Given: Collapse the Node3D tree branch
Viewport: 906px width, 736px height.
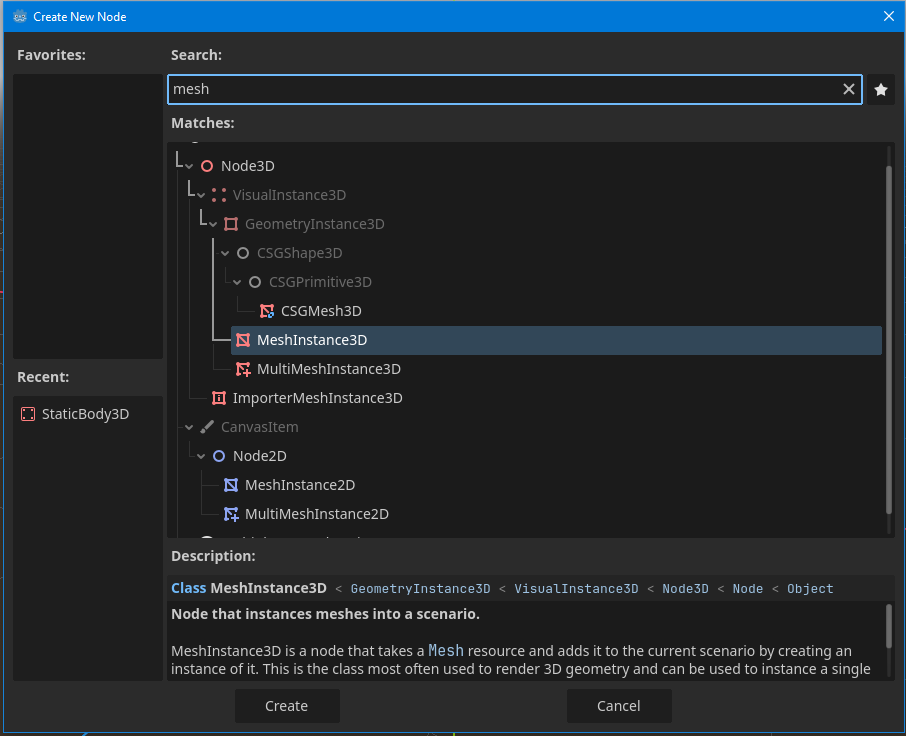Looking at the screenshot, I should click(189, 166).
